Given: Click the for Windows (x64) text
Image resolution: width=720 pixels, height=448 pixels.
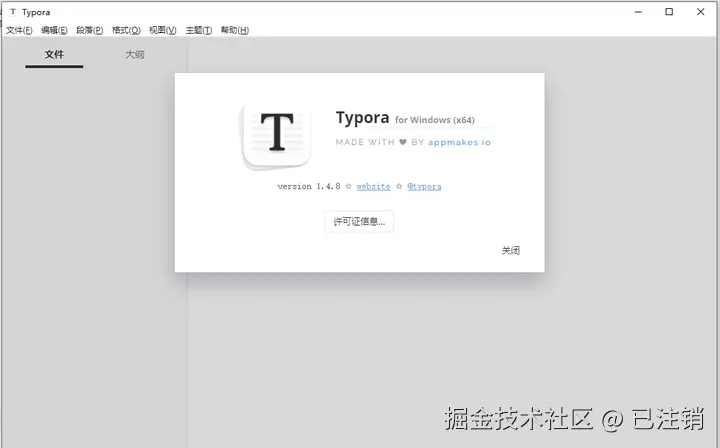Looking at the screenshot, I should [x=434, y=120].
